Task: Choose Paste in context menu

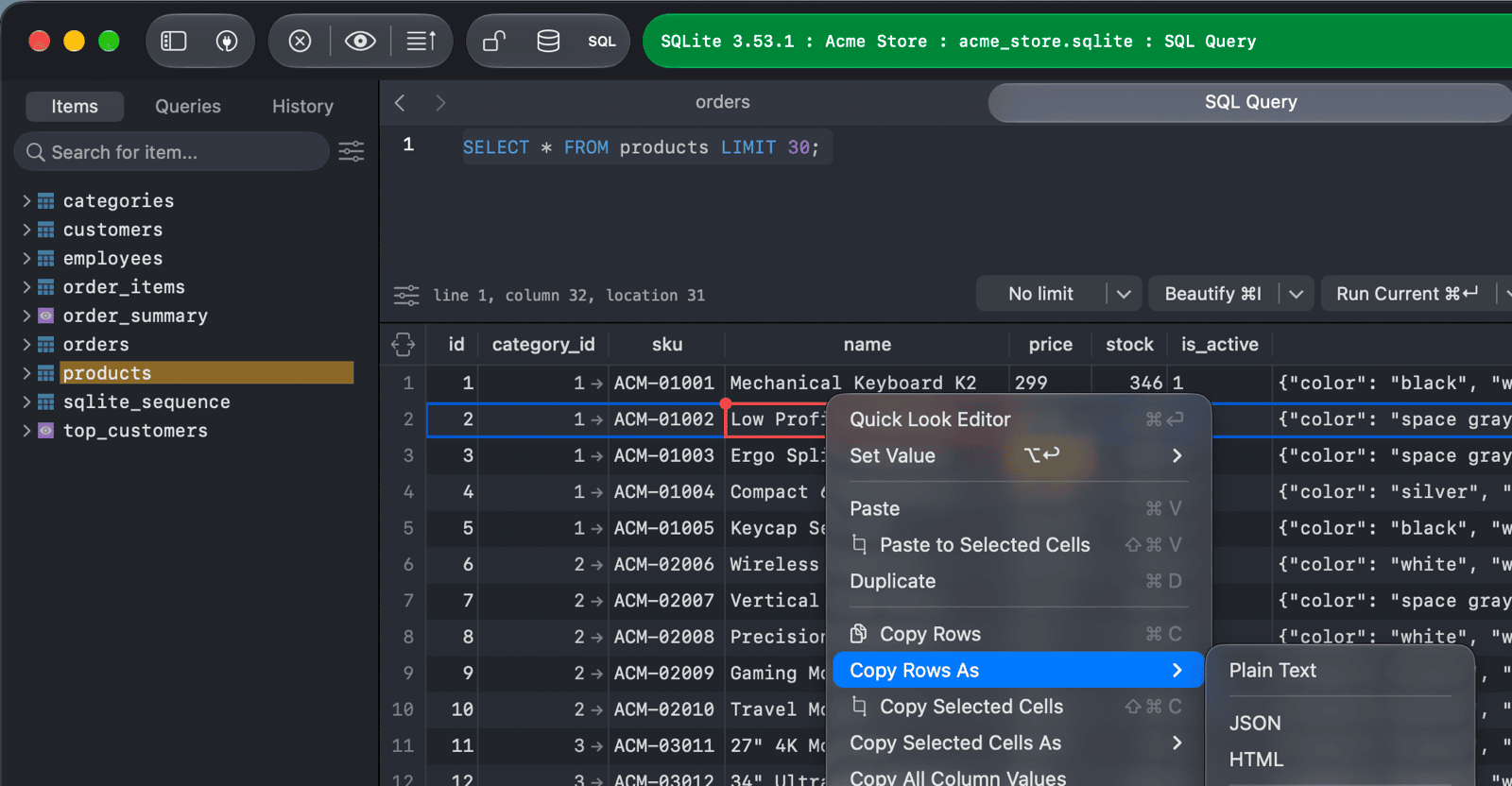Action: [1018, 508]
